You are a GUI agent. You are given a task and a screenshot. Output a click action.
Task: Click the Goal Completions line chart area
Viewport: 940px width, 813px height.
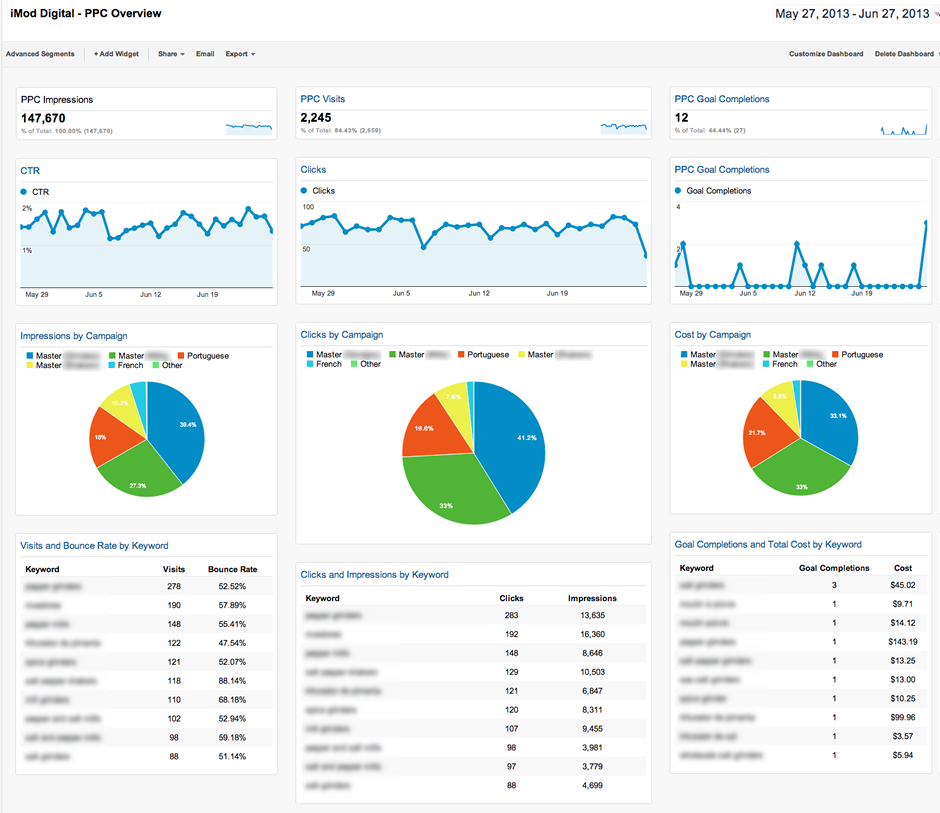coord(801,245)
